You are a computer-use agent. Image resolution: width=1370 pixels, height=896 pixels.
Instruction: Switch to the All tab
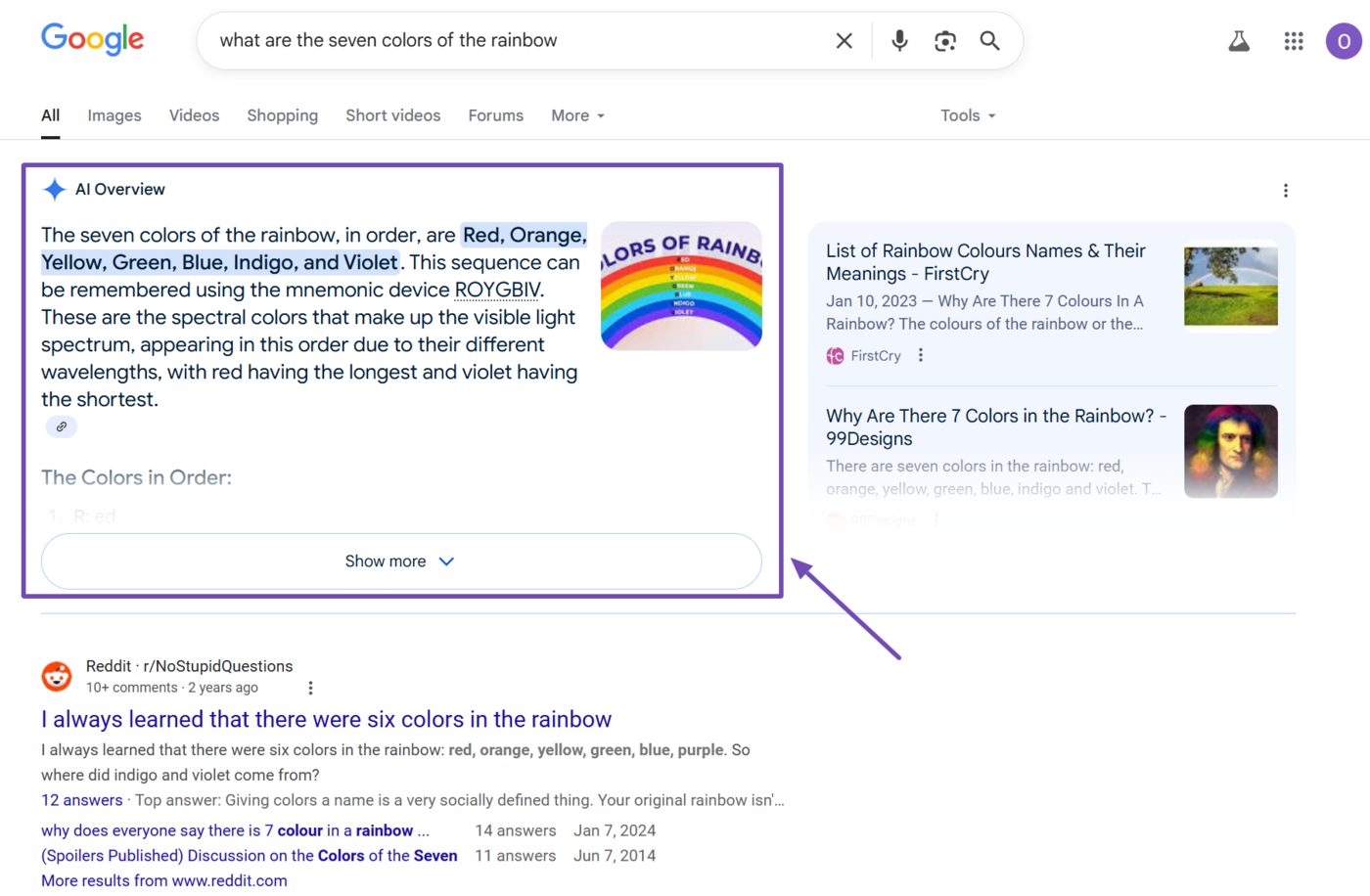coord(51,115)
